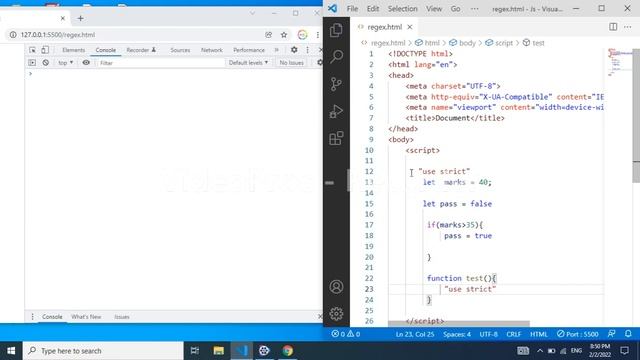The height and width of the screenshot is (360, 640).
Task: Open the Manage gear in VS Code
Action: click(336, 313)
